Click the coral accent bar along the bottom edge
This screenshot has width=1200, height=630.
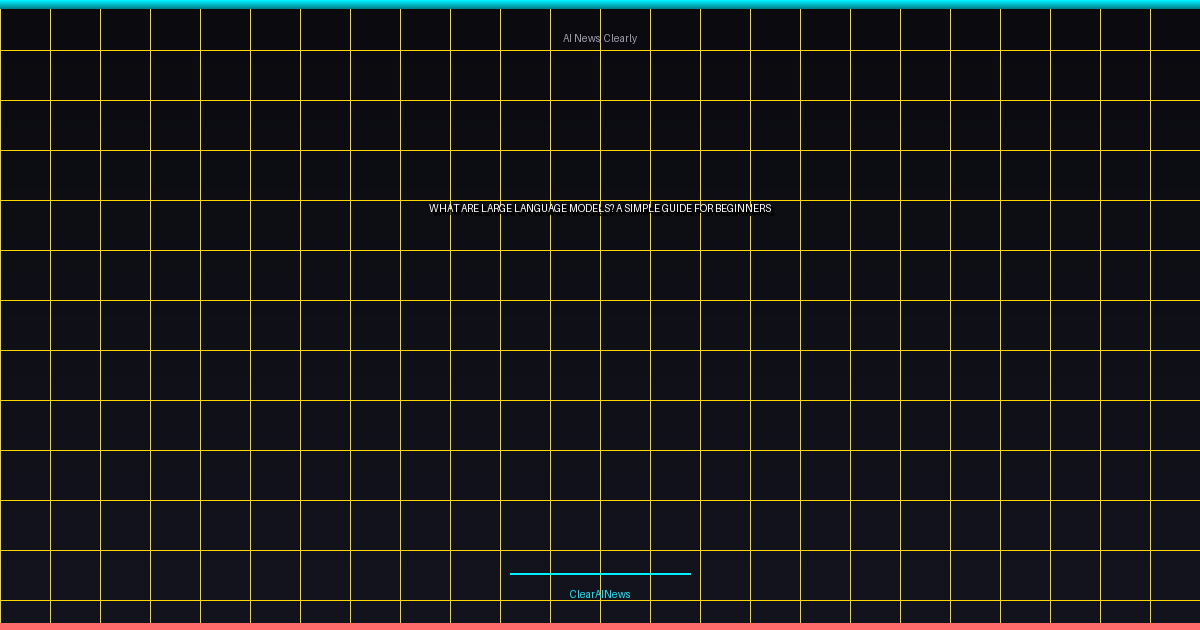point(600,626)
